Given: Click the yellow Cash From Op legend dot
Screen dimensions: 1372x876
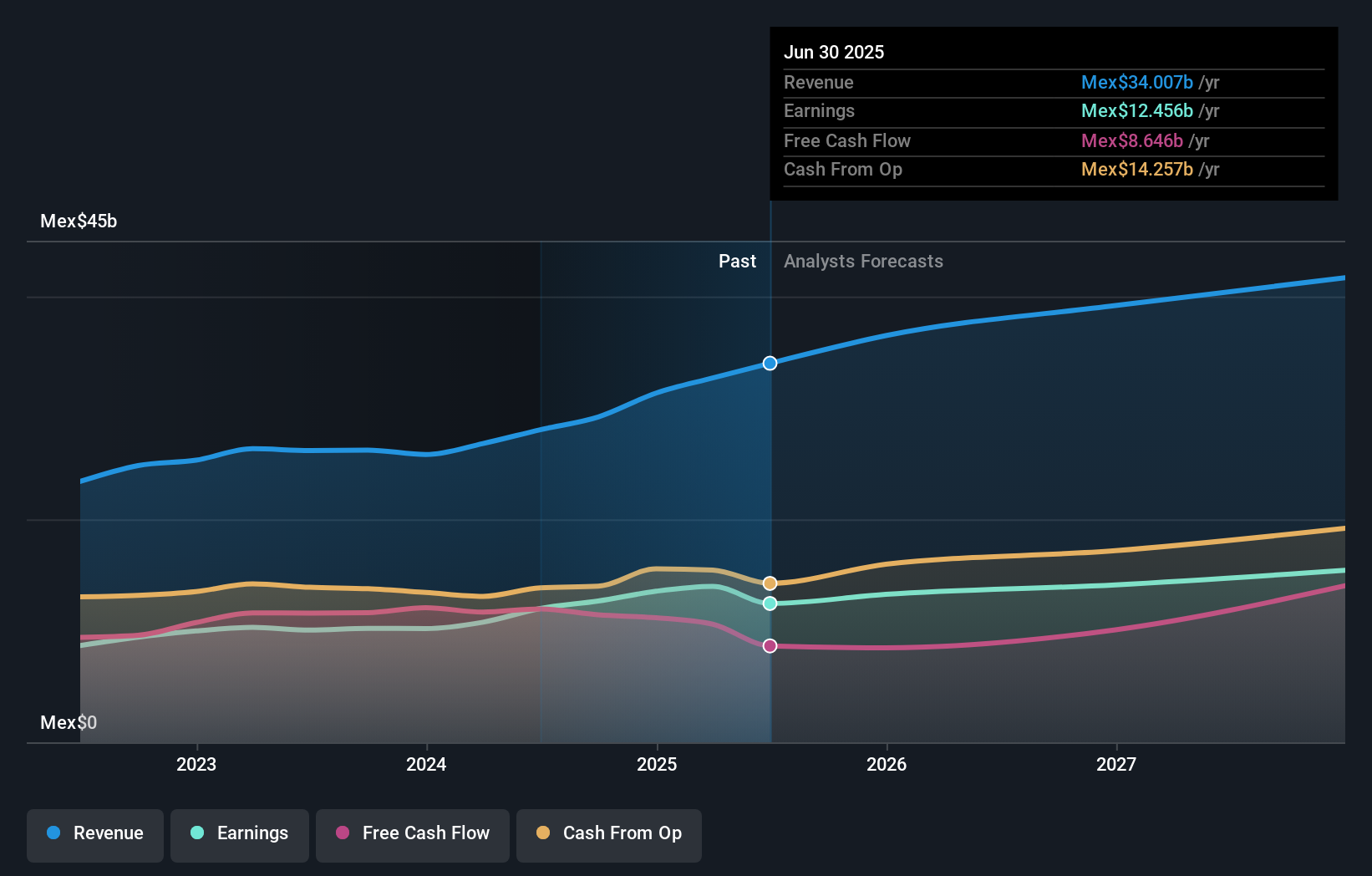Looking at the screenshot, I should (544, 833).
